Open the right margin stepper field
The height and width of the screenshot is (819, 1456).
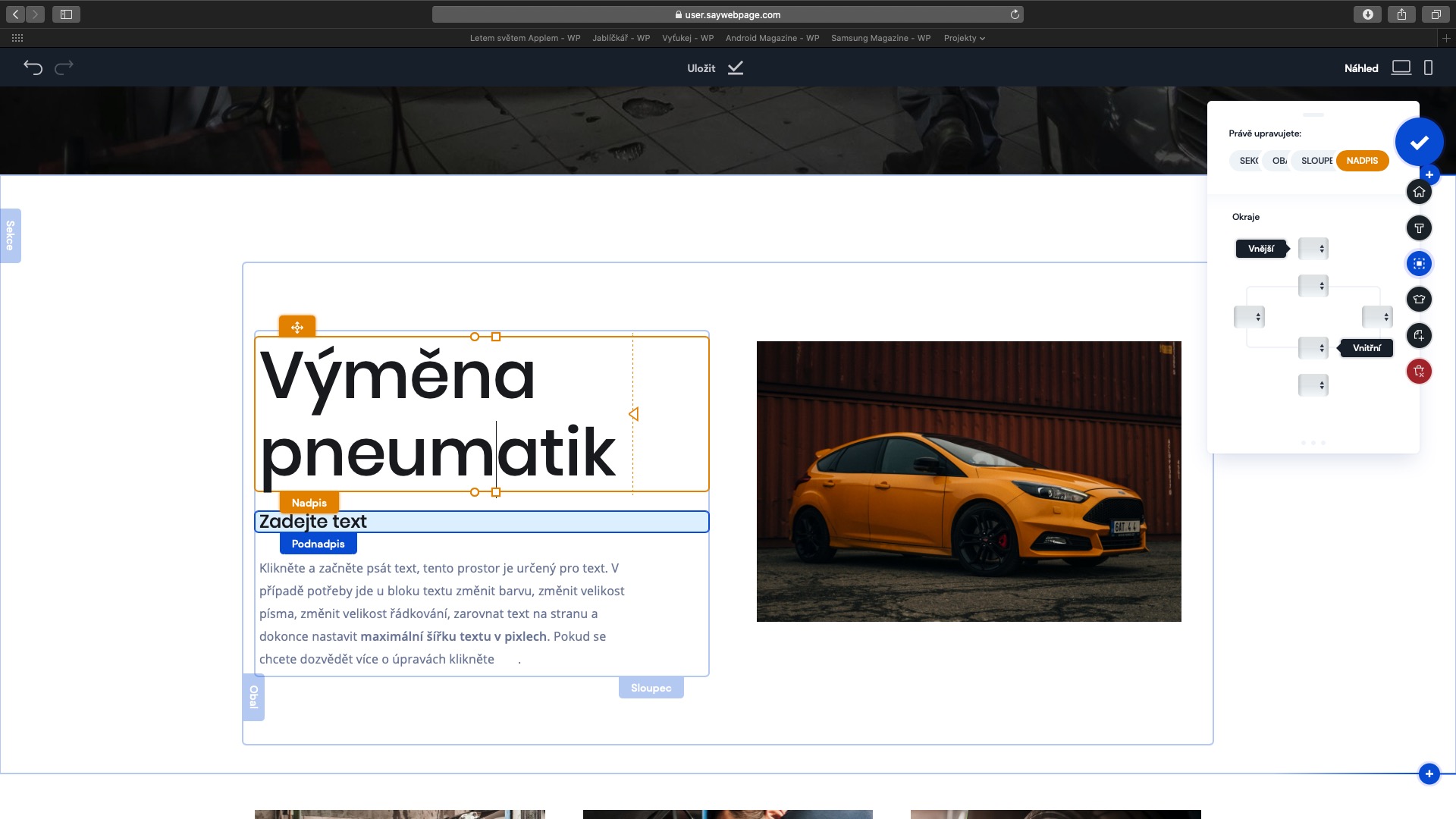[1377, 317]
